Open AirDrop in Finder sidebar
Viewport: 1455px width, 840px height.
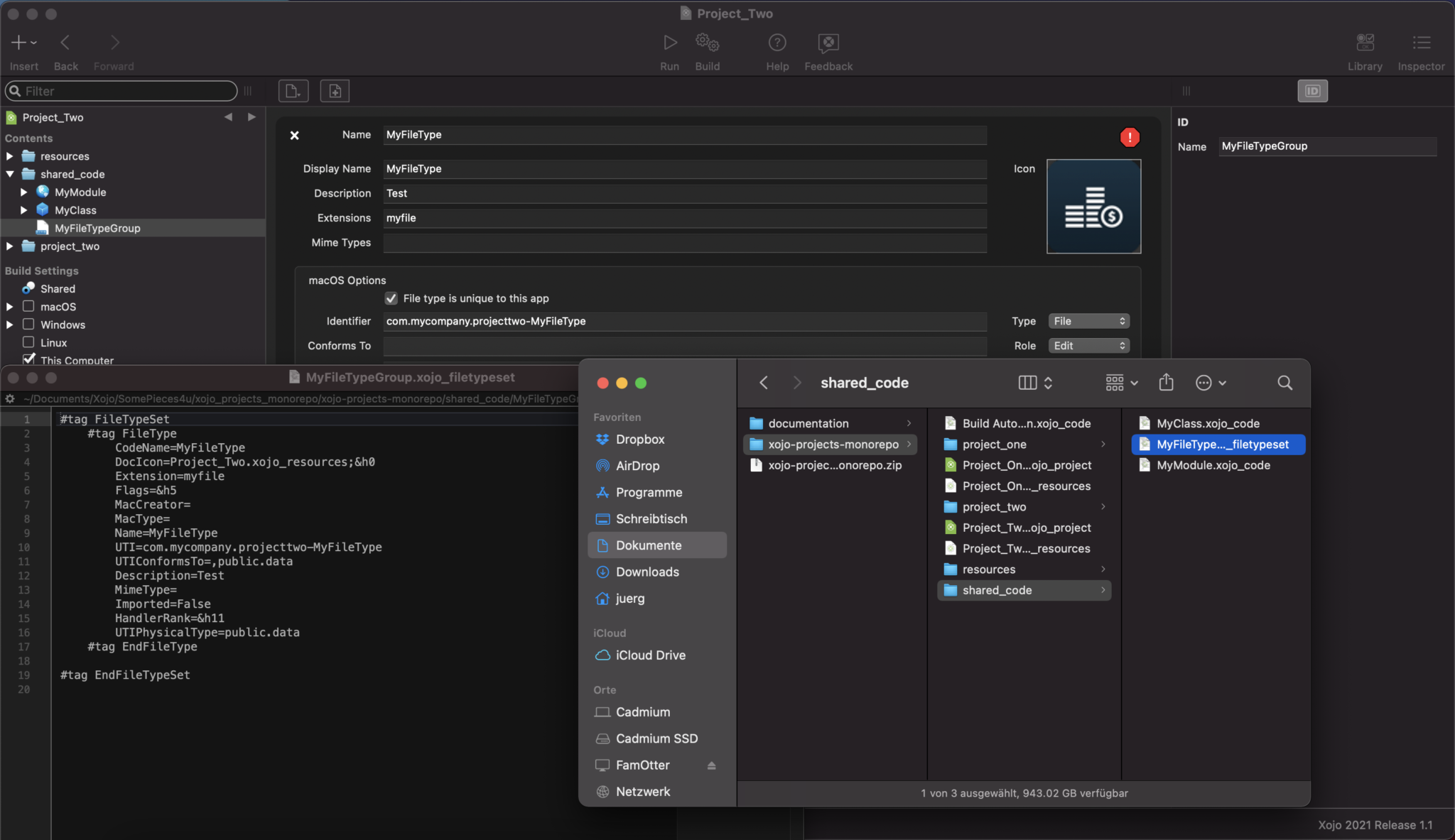click(657, 466)
